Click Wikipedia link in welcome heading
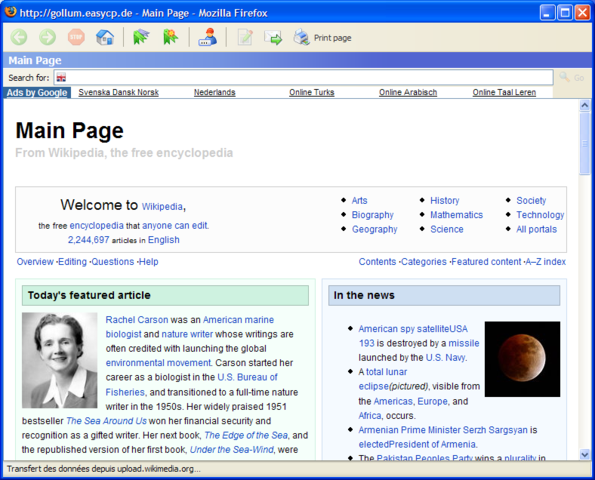The image size is (595, 480). pyautogui.click(x=162, y=206)
